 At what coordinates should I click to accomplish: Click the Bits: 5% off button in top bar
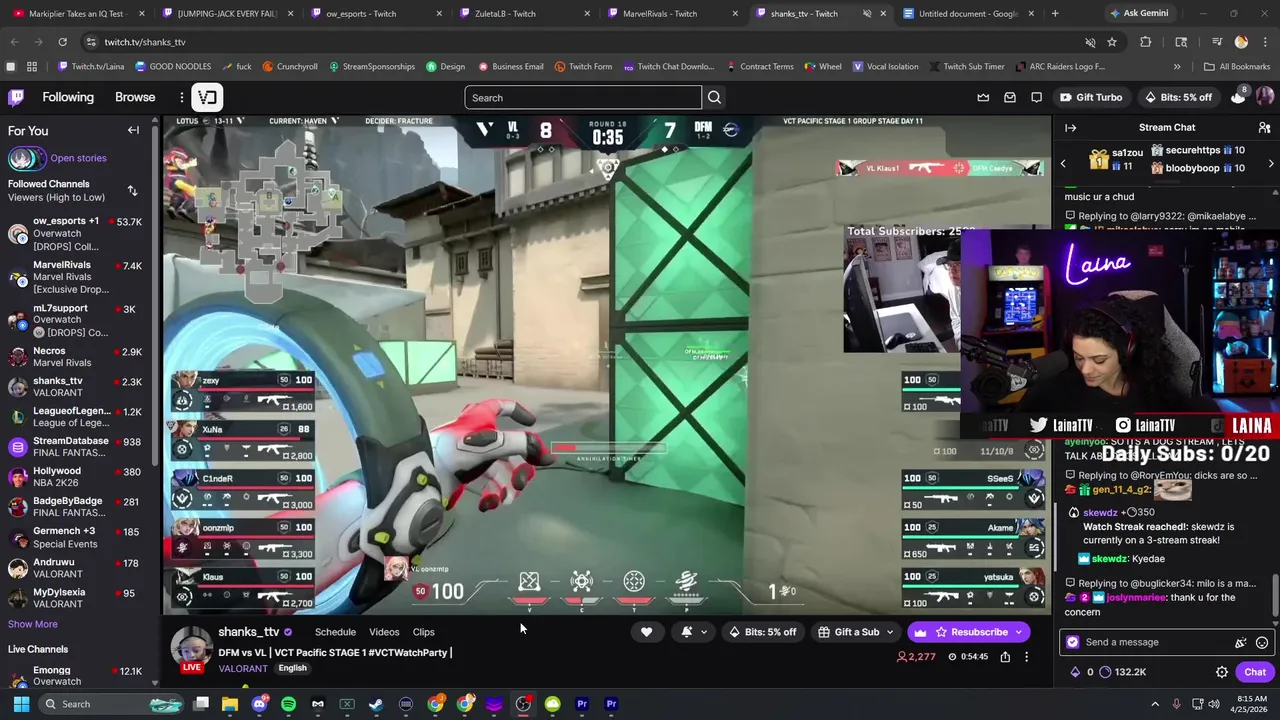coord(1177,97)
